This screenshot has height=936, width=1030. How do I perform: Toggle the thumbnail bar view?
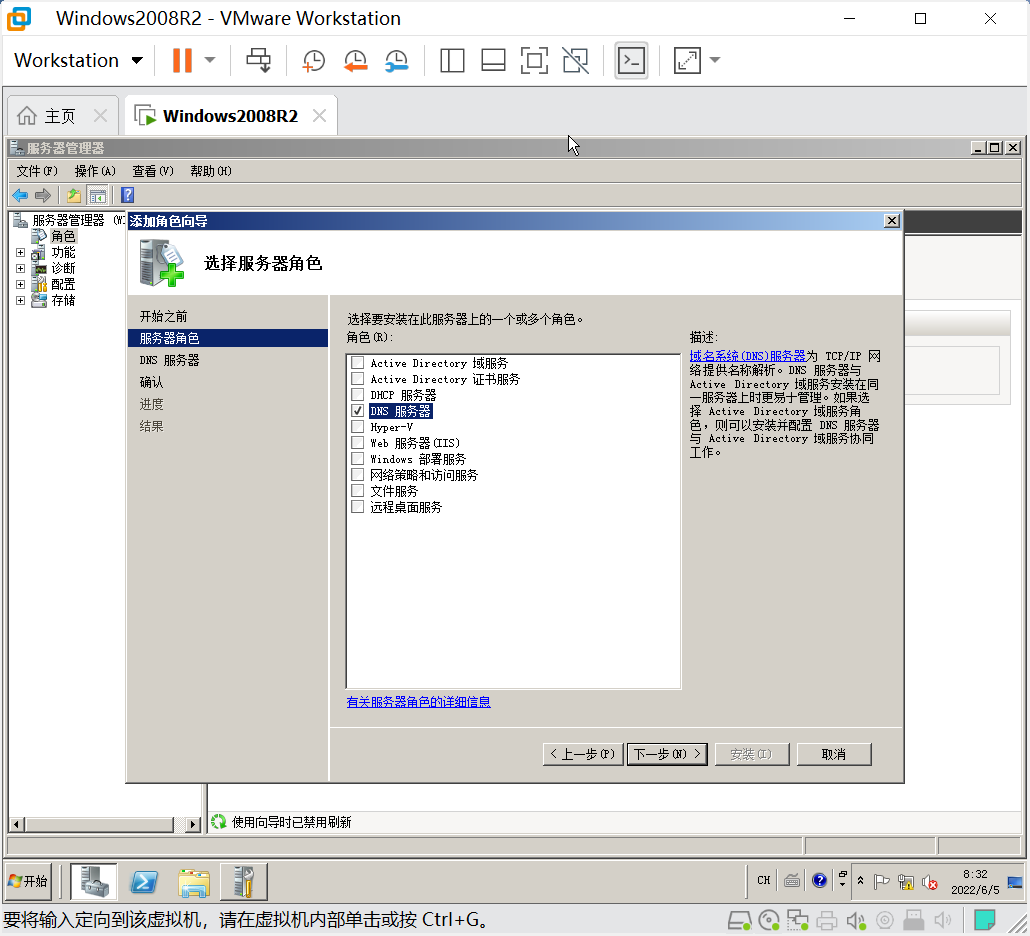click(x=493, y=60)
